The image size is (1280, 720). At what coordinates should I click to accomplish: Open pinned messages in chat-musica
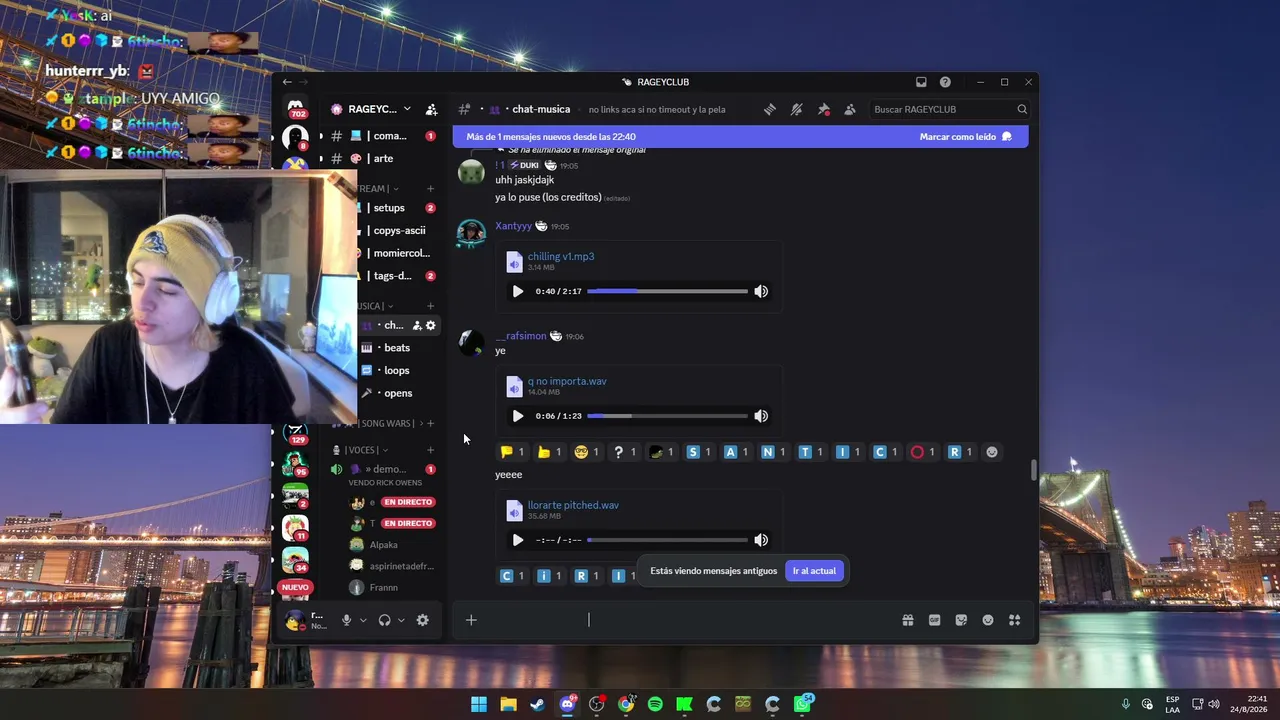point(823,109)
